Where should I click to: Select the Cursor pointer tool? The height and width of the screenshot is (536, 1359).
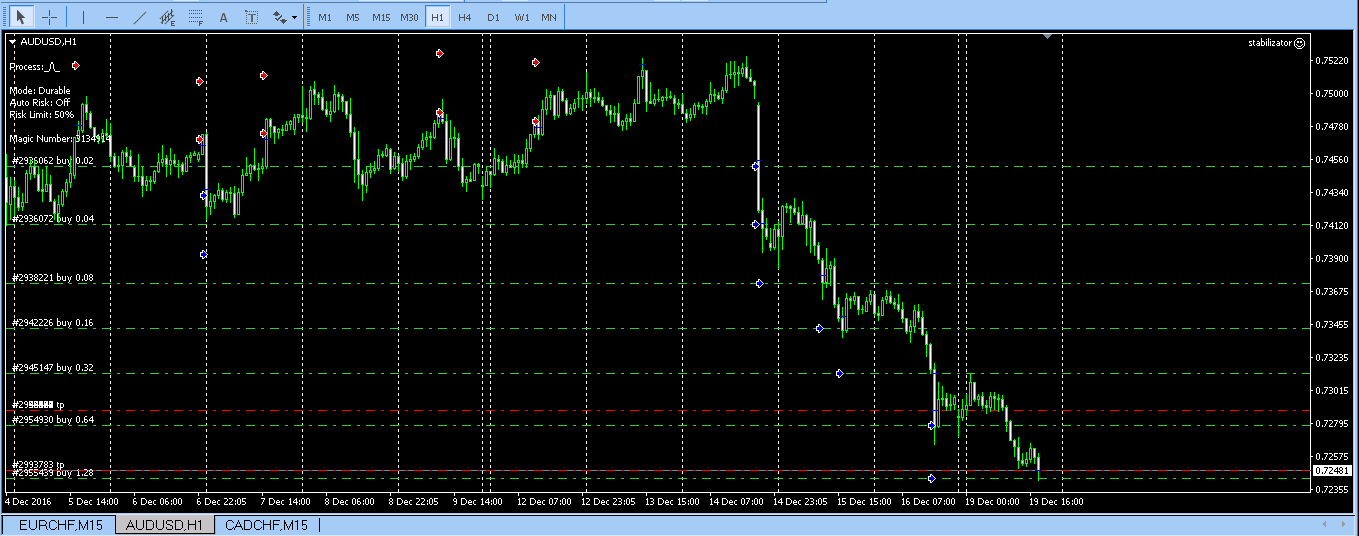pyautogui.click(x=22, y=17)
